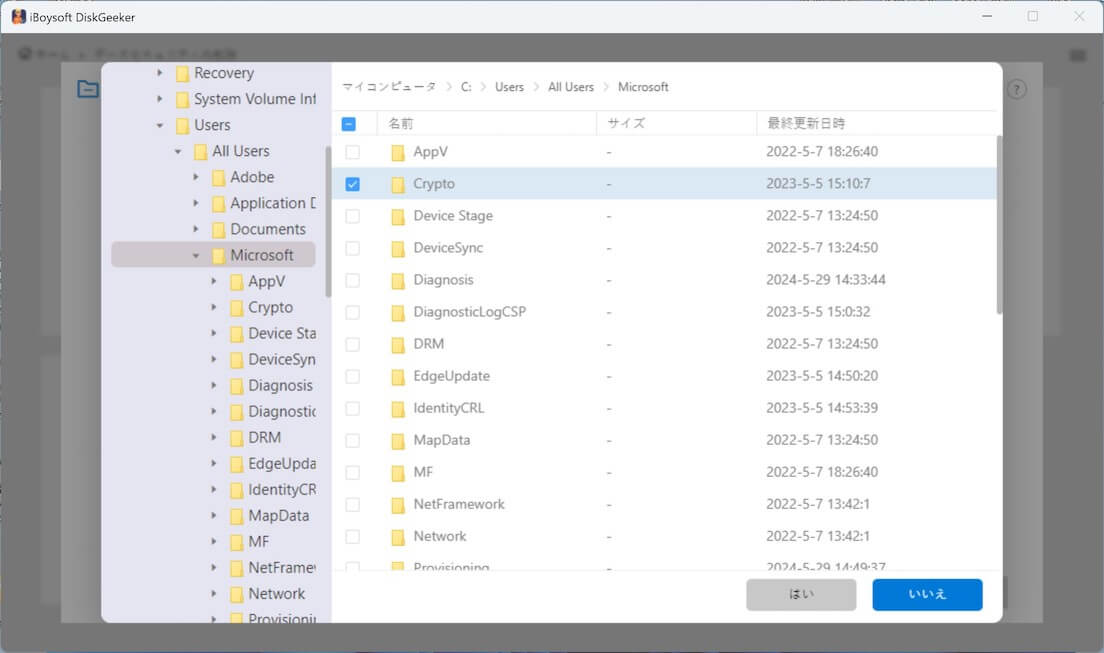The width and height of the screenshot is (1104, 653).
Task: Open the MapData folder name
Action: coord(441,440)
